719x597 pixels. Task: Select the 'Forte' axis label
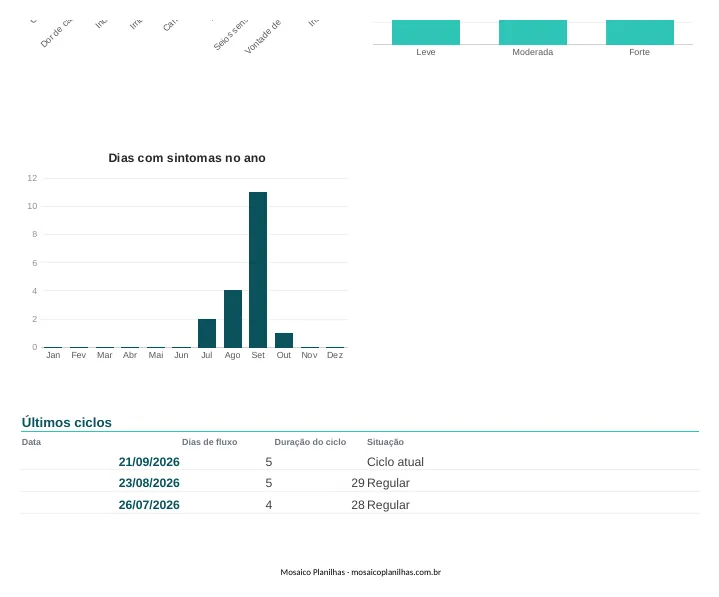pyautogui.click(x=640, y=52)
